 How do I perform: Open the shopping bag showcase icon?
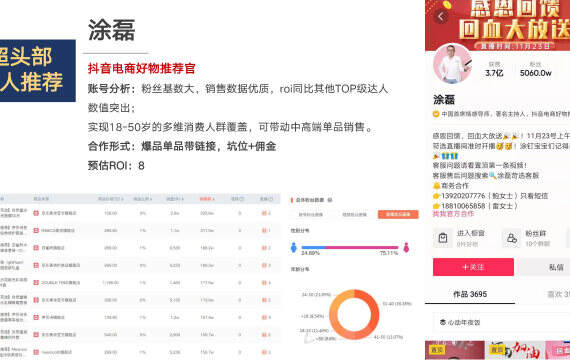pyautogui.click(x=443, y=238)
